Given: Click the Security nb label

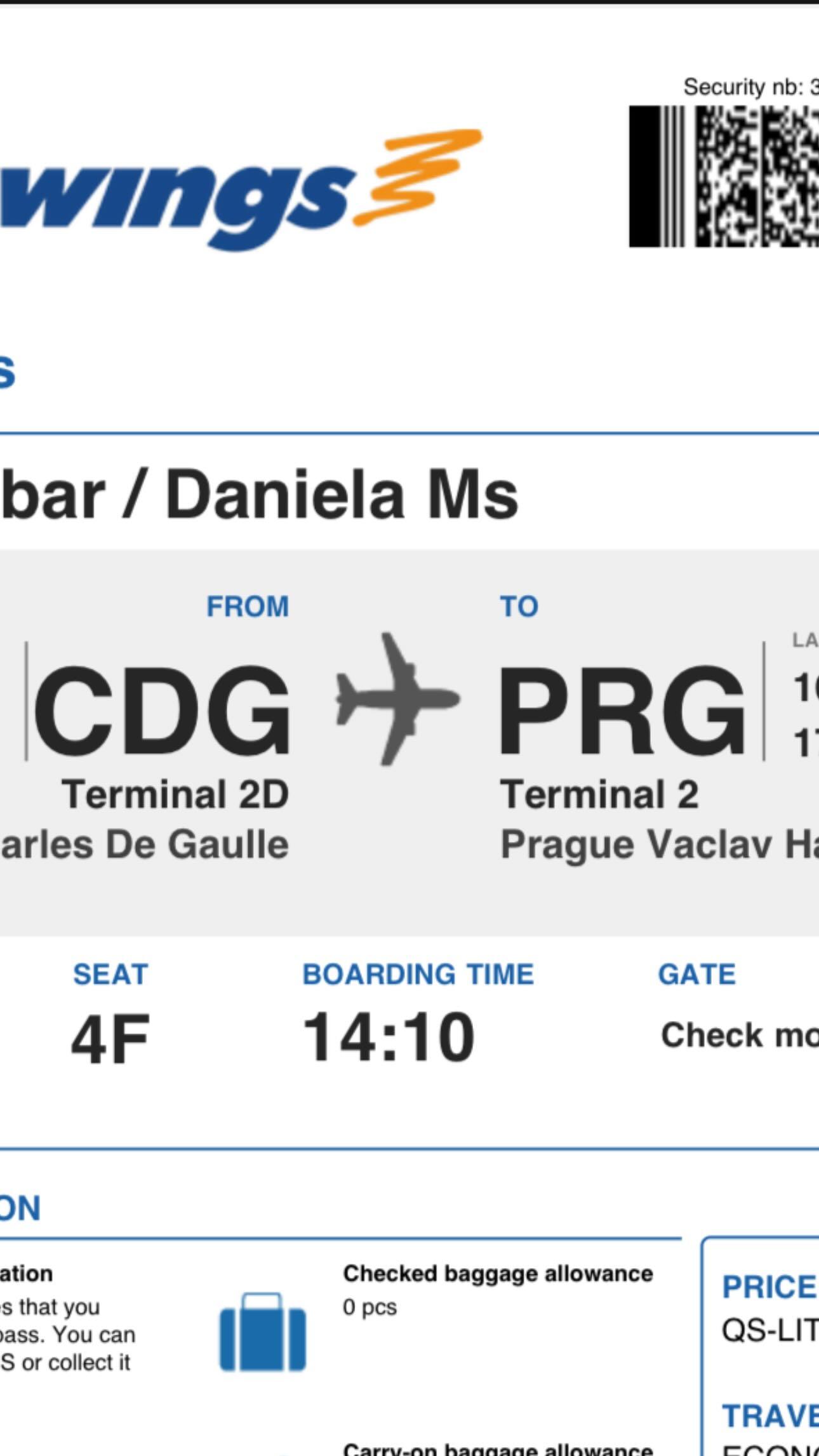Looking at the screenshot, I should 749,87.
